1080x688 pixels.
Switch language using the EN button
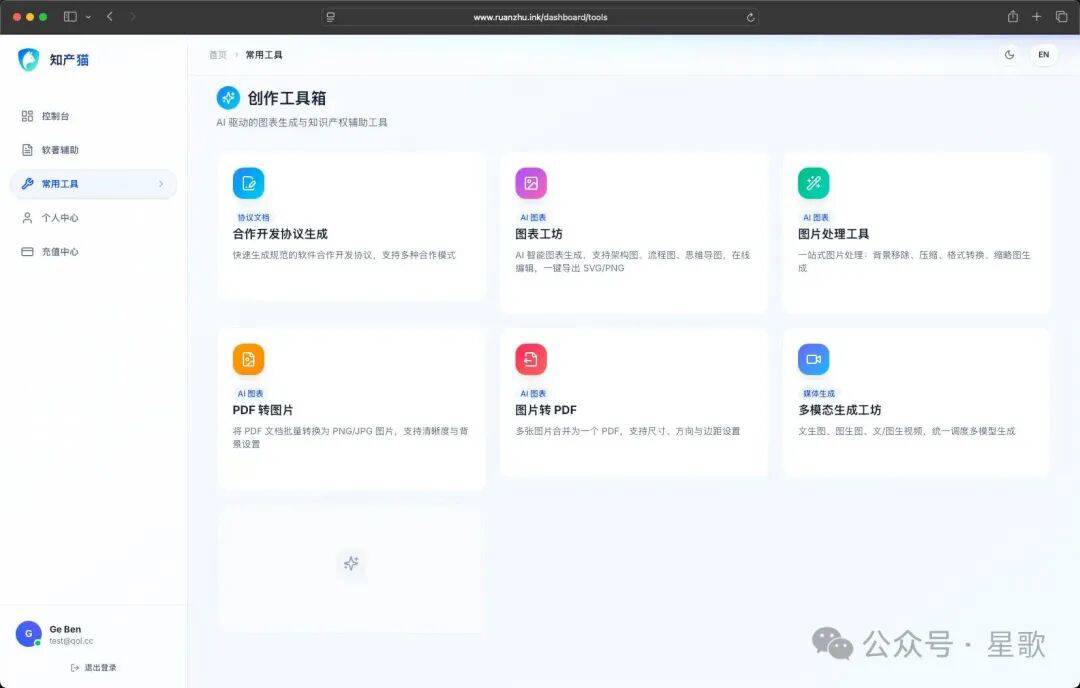(1043, 55)
